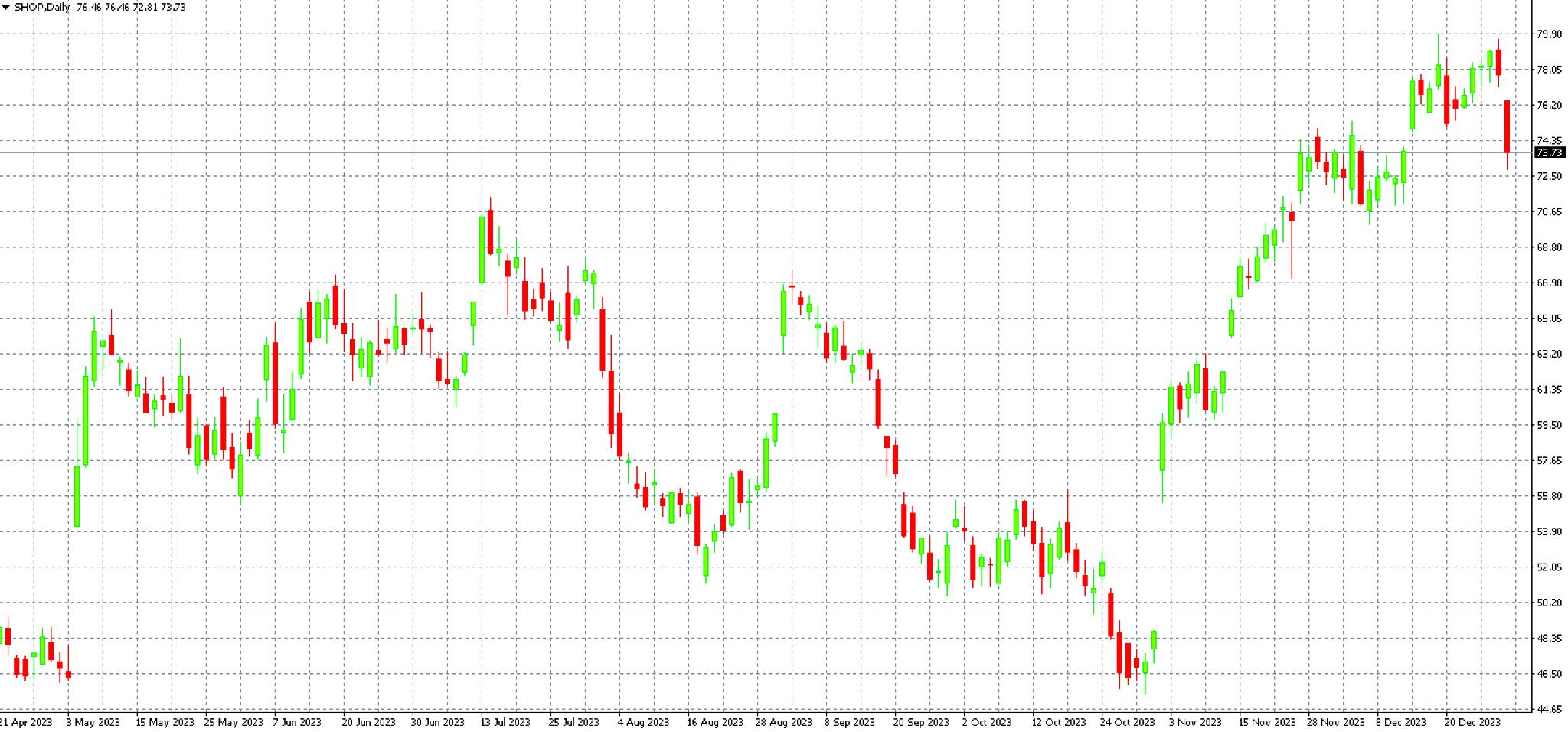This screenshot has height=732, width=1568.
Task: Click the 25 Jul 2023 date label
Action: click(x=573, y=722)
